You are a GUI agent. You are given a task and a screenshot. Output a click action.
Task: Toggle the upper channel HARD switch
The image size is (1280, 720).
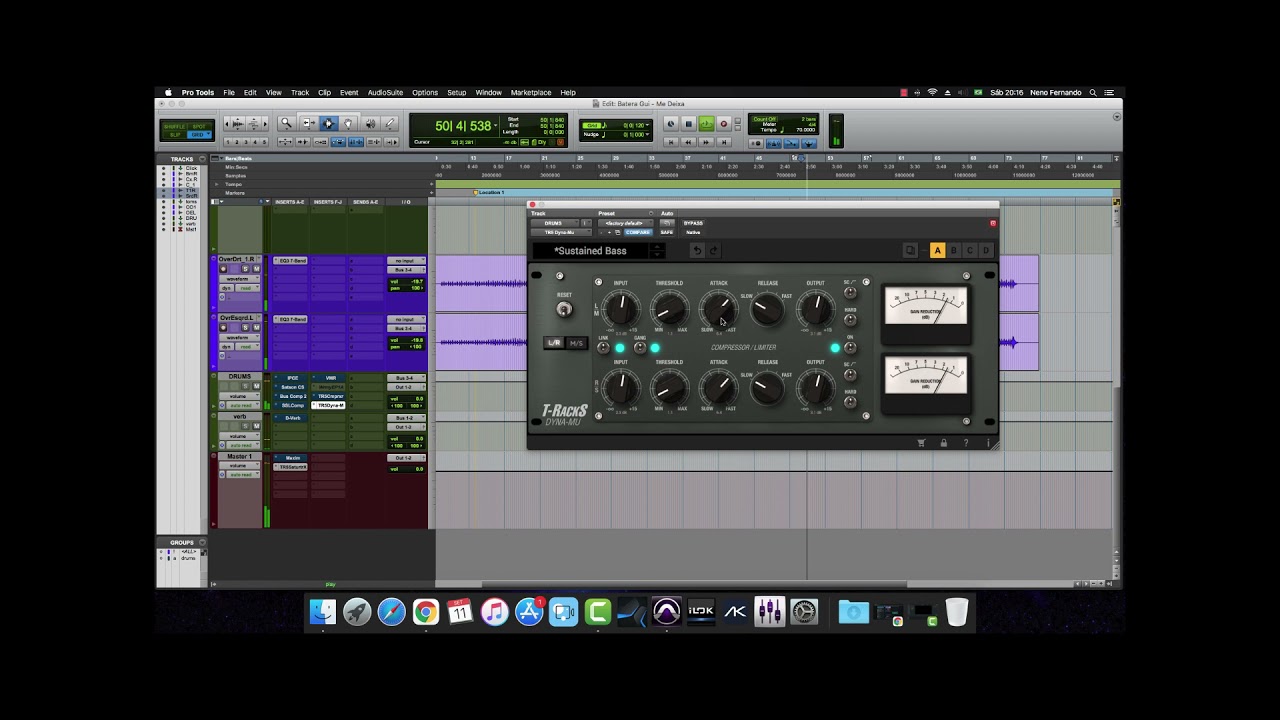[x=850, y=320]
